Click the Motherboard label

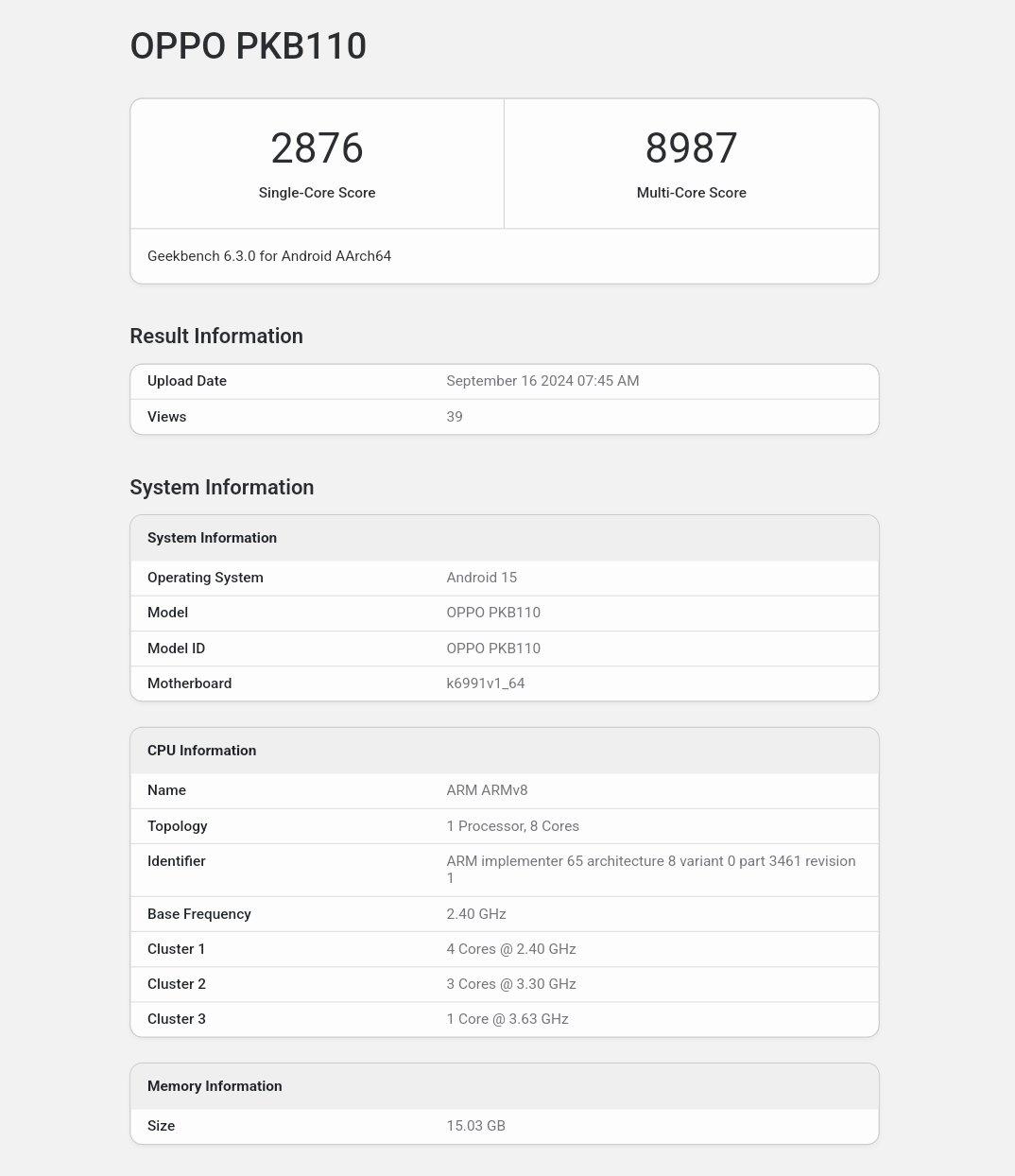pyautogui.click(x=189, y=683)
